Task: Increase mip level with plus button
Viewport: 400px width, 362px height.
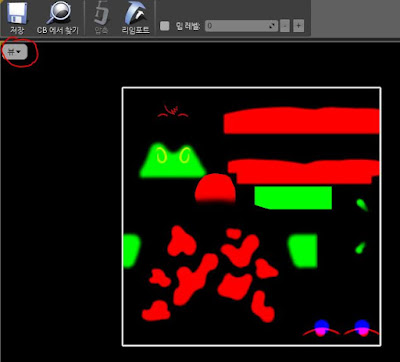Action: click(x=299, y=26)
